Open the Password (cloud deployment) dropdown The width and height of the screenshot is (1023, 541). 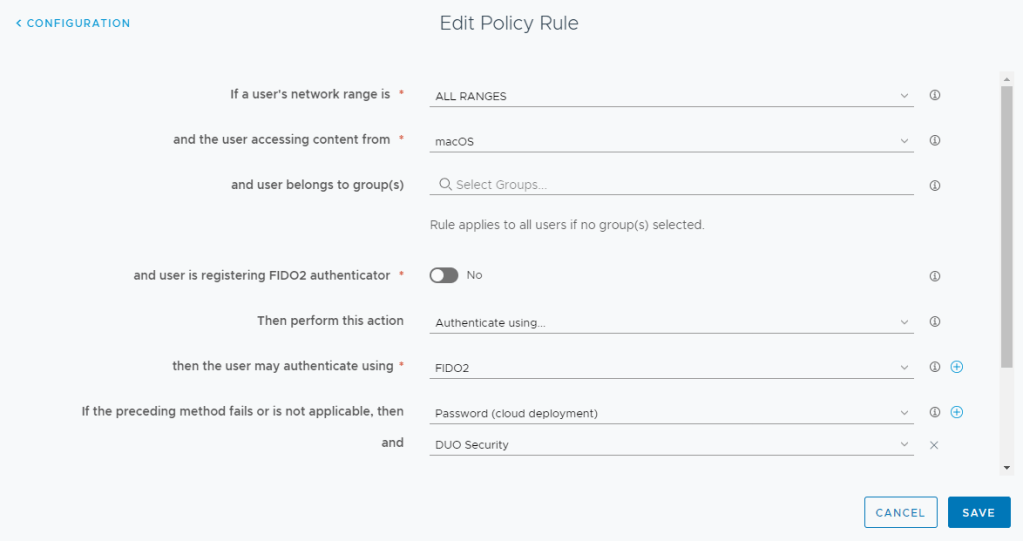[x=671, y=412]
